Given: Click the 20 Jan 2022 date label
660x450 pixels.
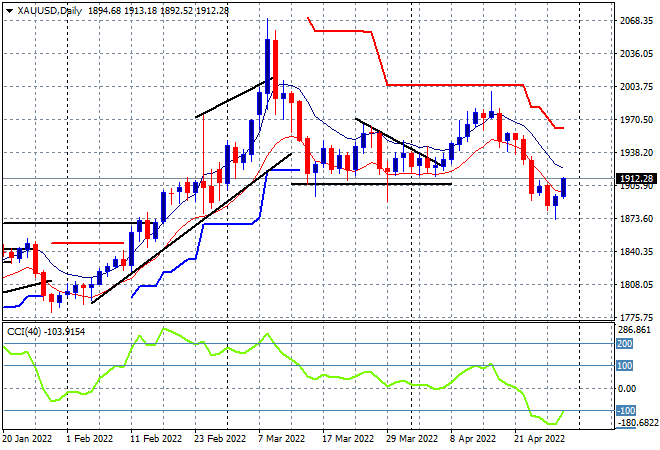Looking at the screenshot, I should pos(27,438).
